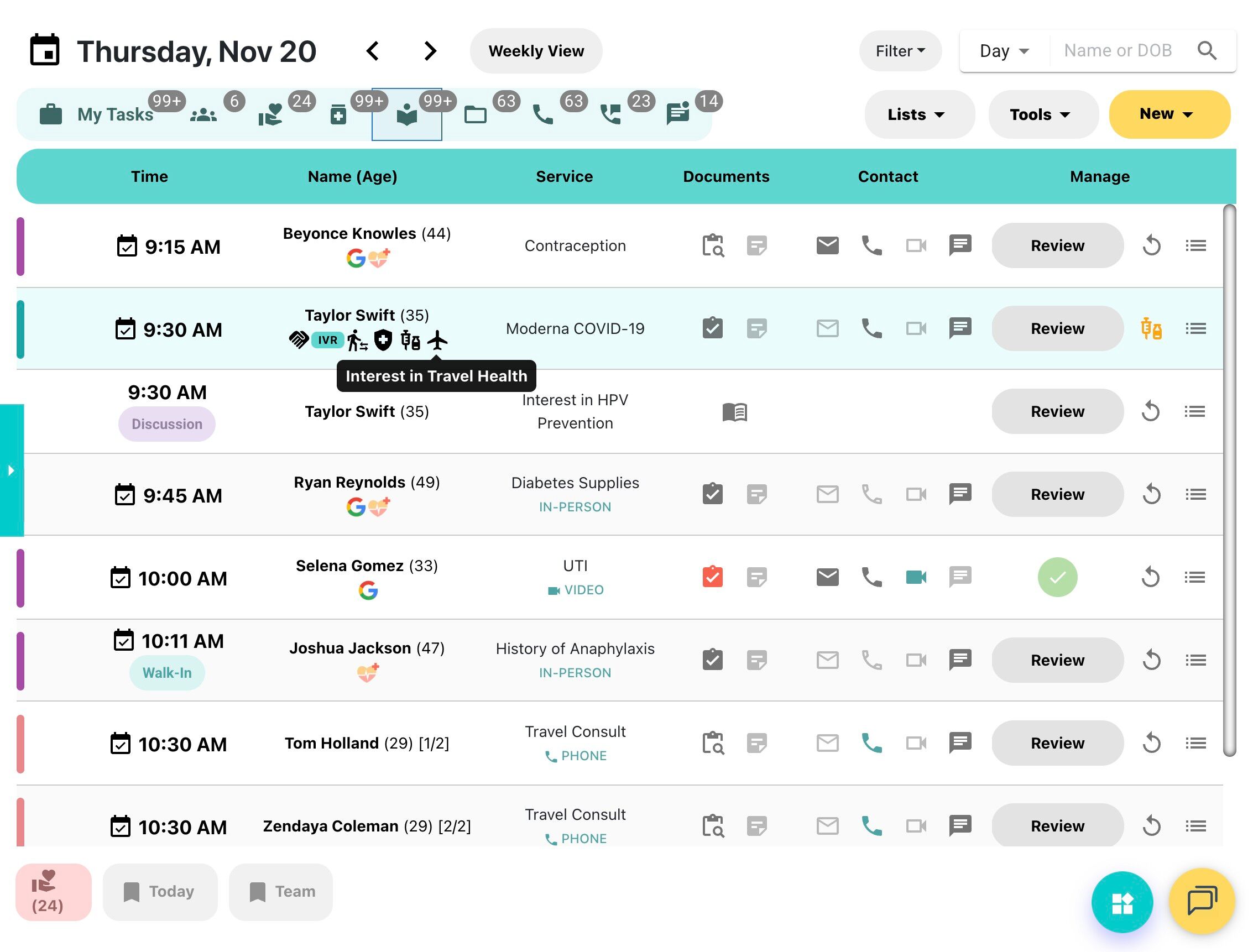This screenshot has width=1253, height=952.
Task: Open the booklet document icon for HPV Prevention
Action: click(734, 412)
